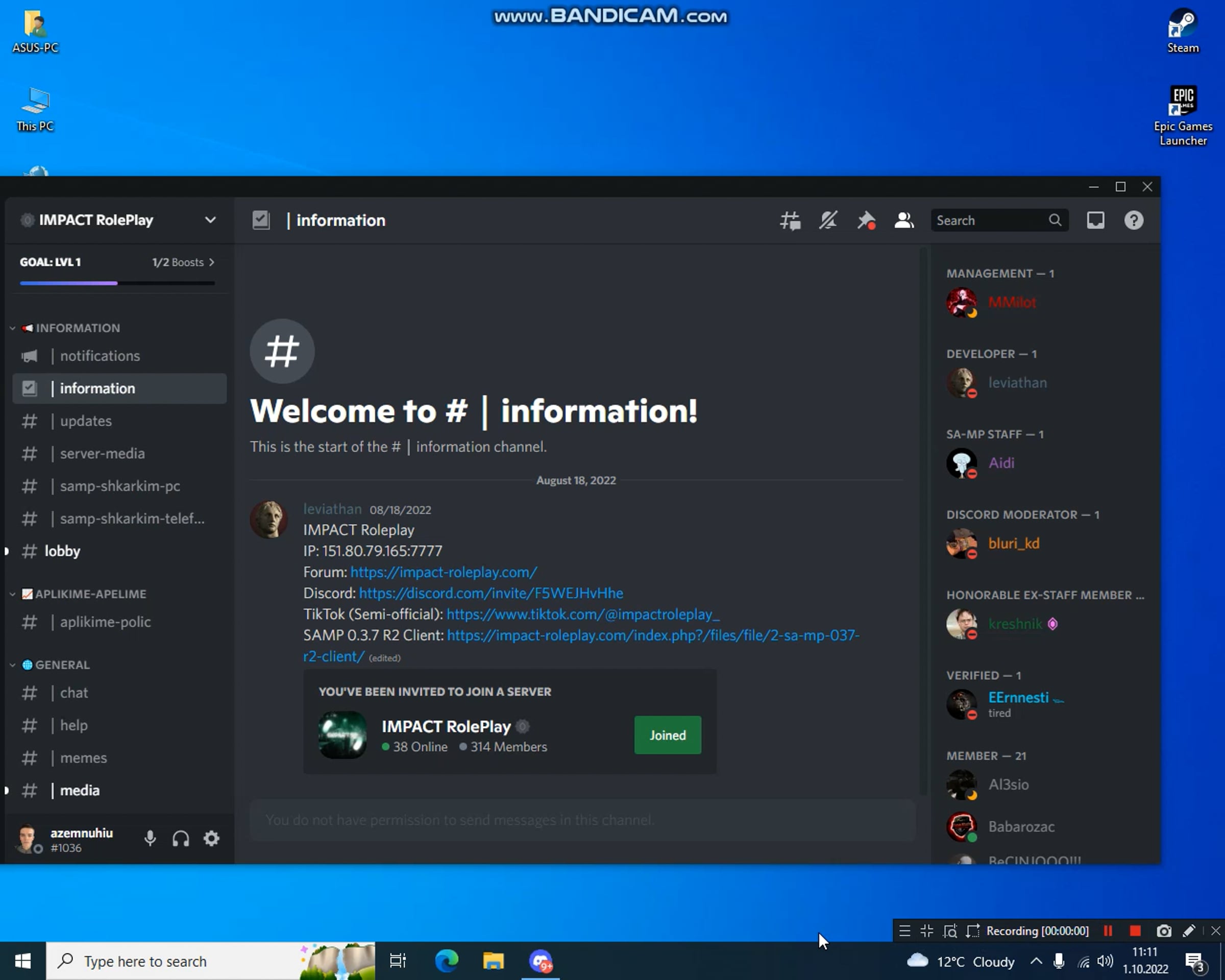Open IMPACT RolePlay server dropdown menu

pyautogui.click(x=210, y=220)
